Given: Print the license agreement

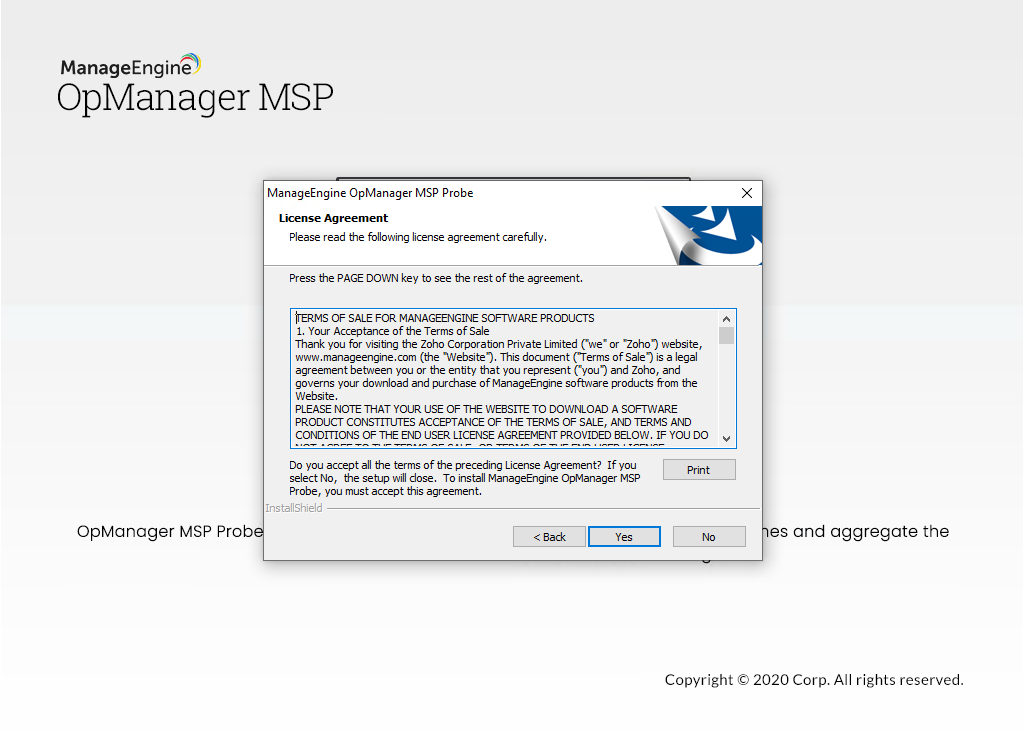Looking at the screenshot, I should pyautogui.click(x=698, y=469).
